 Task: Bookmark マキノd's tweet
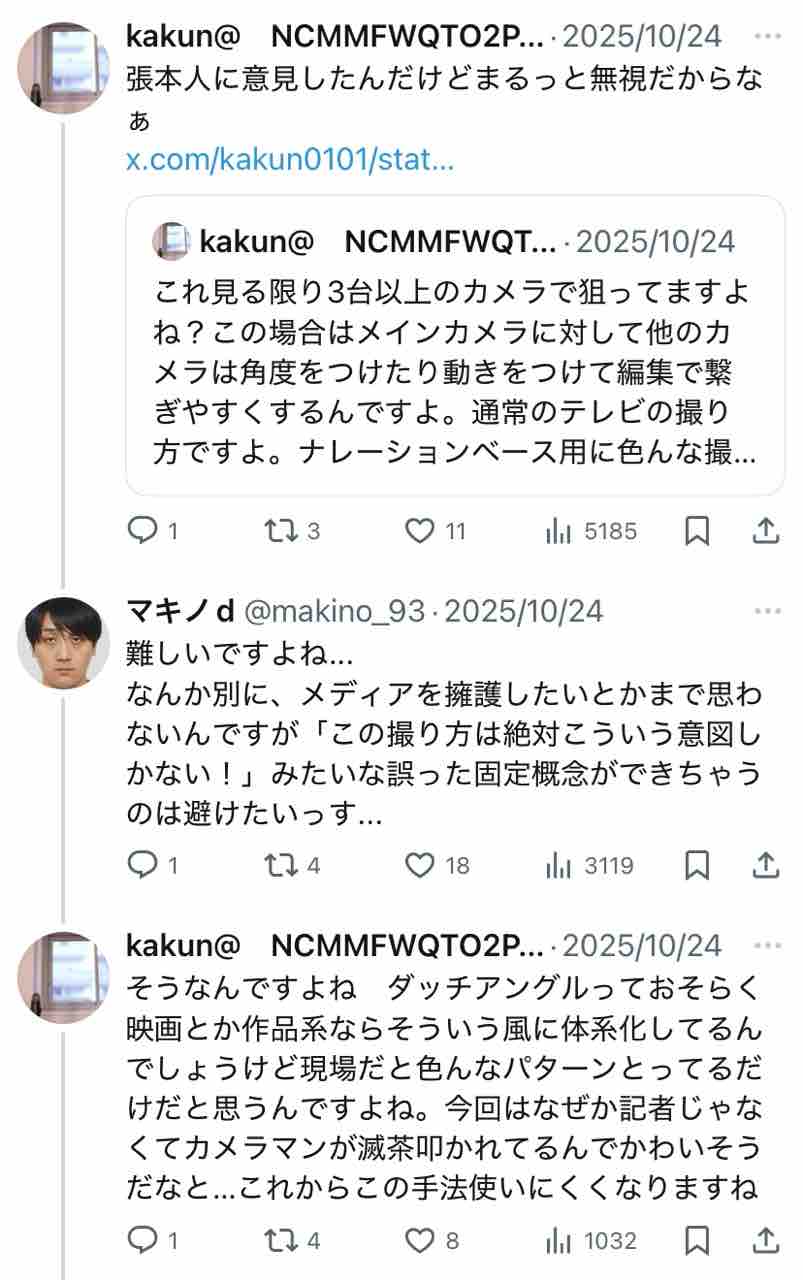[x=697, y=865]
